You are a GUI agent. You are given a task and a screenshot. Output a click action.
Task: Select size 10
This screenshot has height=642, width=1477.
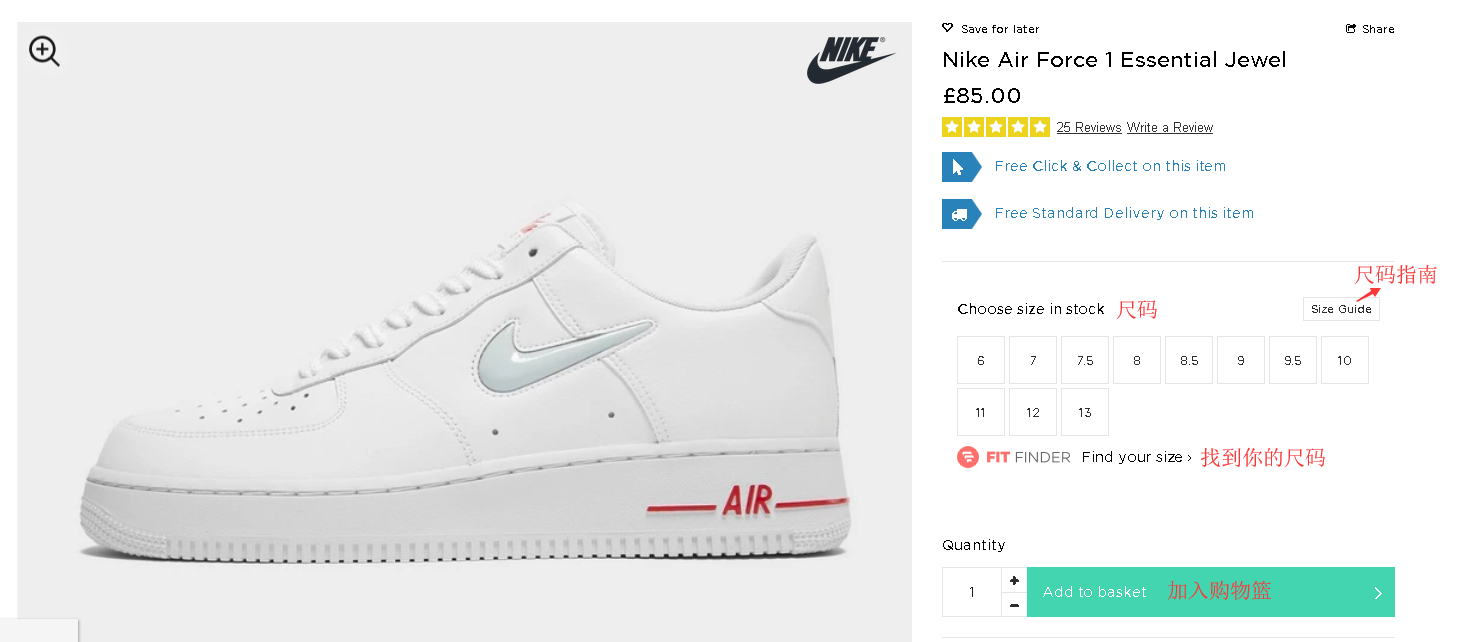(1345, 360)
